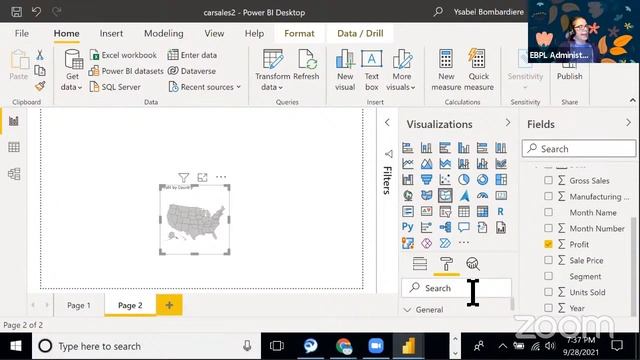This screenshot has width=640, height=360.
Task: Open the Data view from left sidebar
Action: (x=13, y=147)
